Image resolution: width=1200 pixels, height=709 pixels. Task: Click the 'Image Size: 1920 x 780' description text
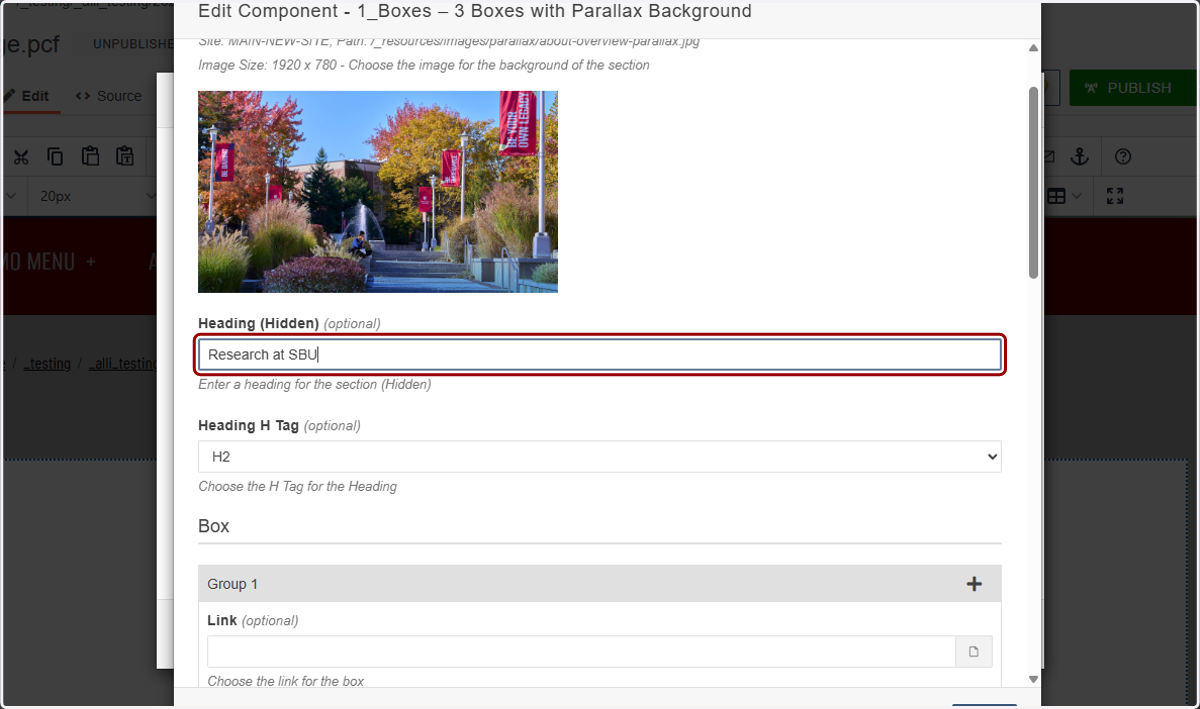pyautogui.click(x=424, y=65)
